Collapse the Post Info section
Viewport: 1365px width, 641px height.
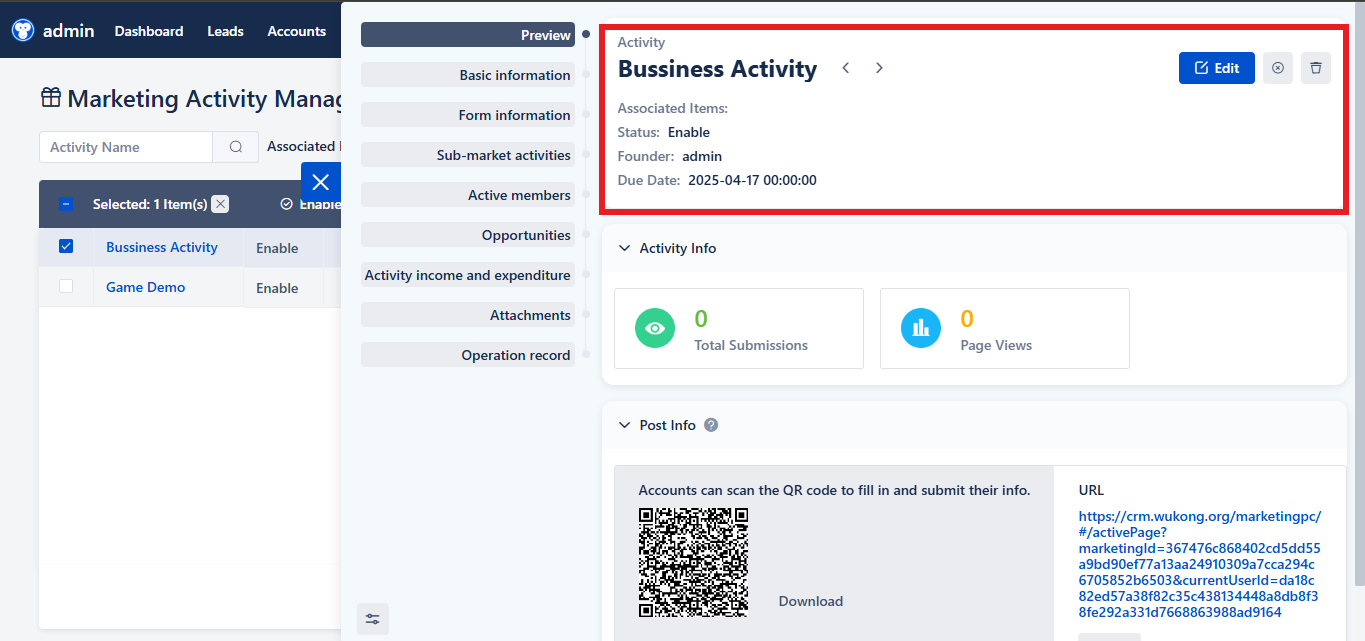coord(624,424)
